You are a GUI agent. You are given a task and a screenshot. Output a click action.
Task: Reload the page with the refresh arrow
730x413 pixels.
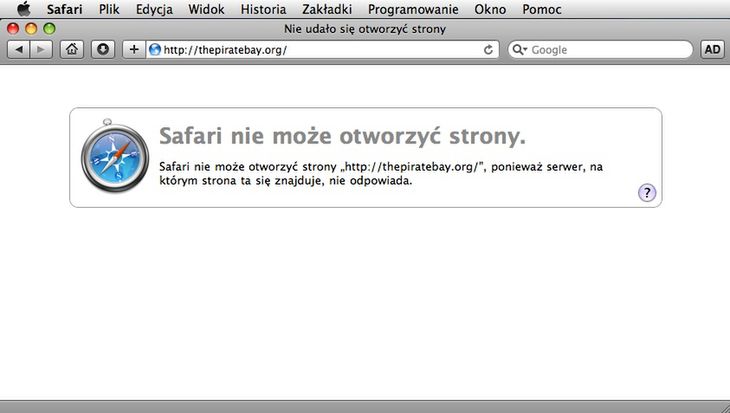(488, 50)
